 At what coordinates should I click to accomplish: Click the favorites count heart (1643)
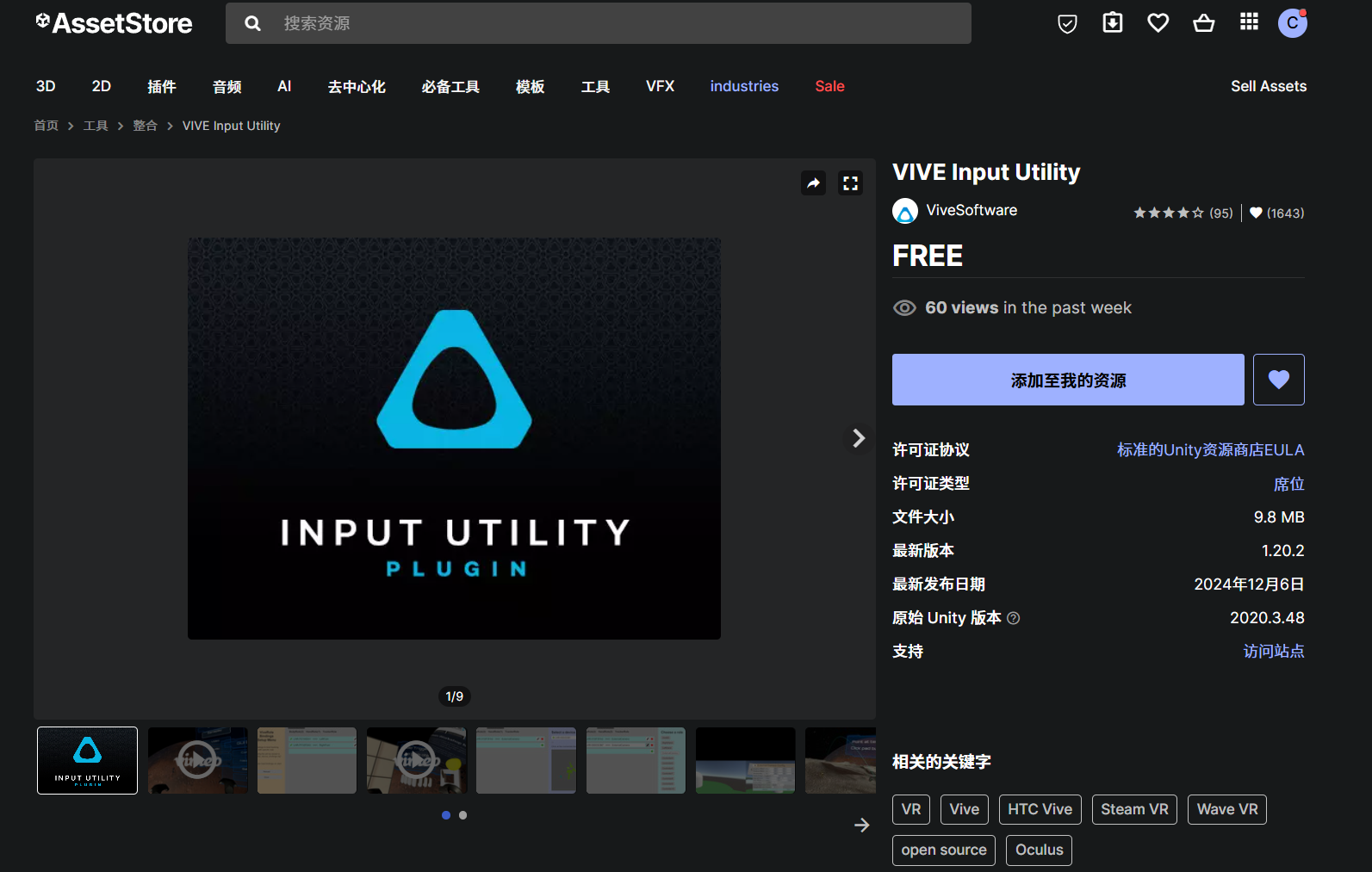[x=1276, y=213]
